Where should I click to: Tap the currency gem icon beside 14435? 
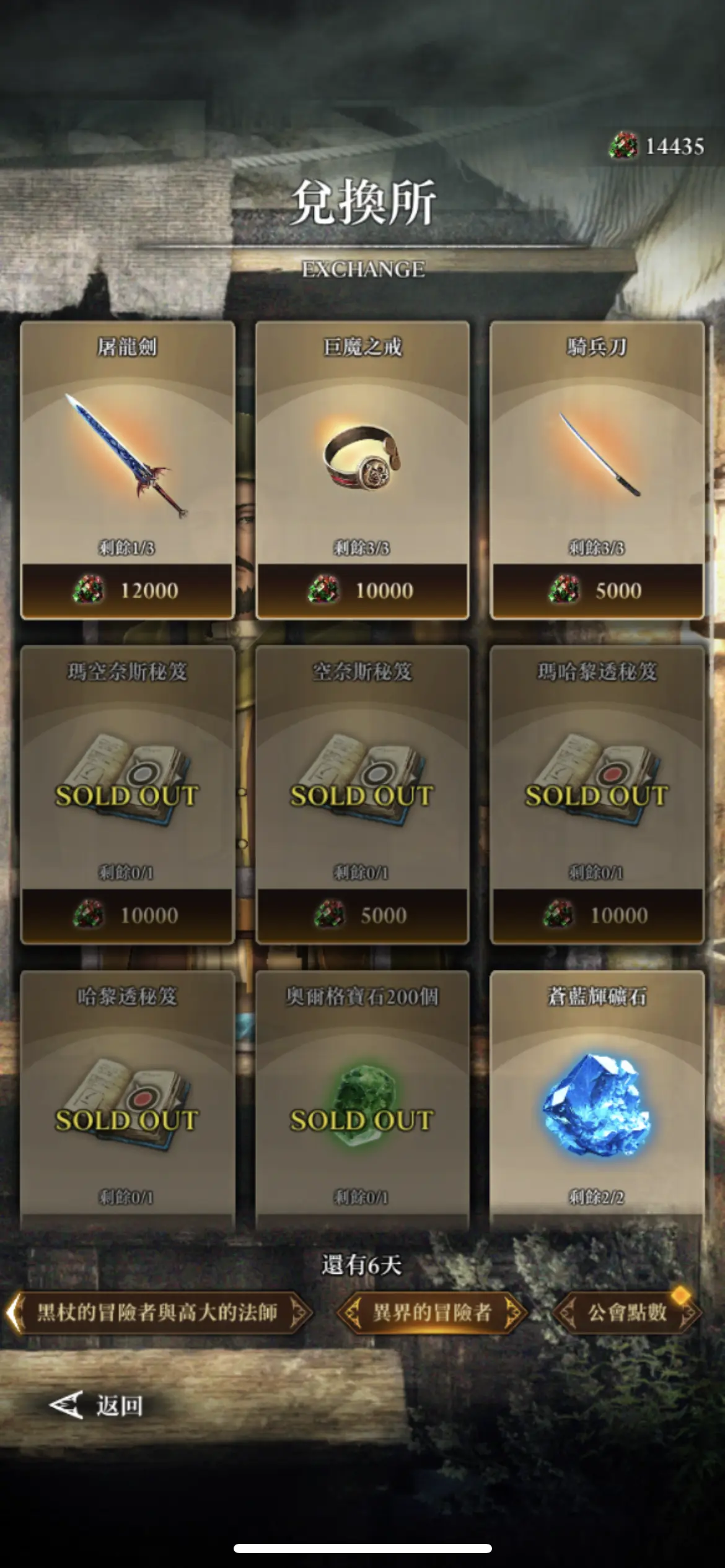pyautogui.click(x=623, y=146)
